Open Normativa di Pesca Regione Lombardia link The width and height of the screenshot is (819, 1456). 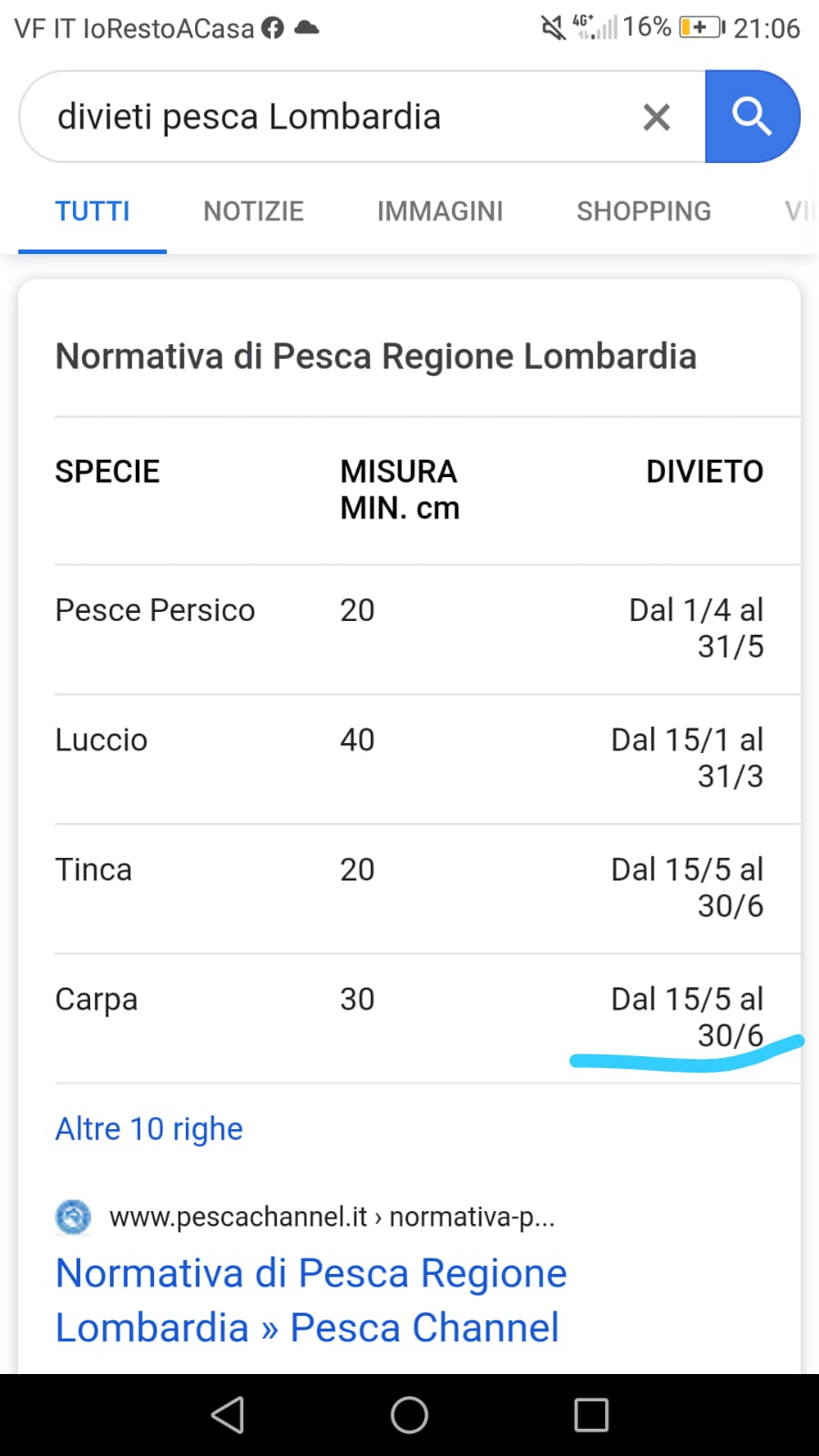(x=311, y=1300)
